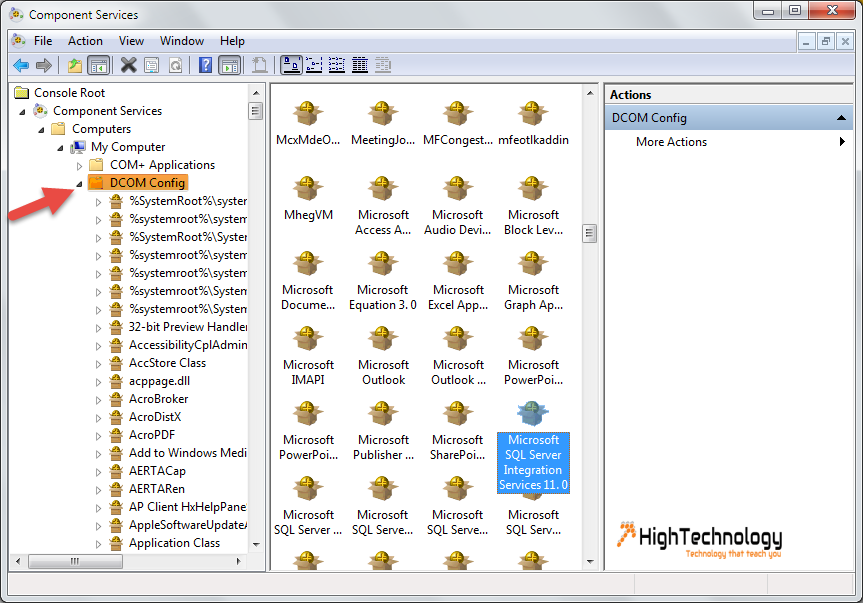The width and height of the screenshot is (863, 603).
Task: Collapse the My Computer tree node
Action: pos(60,149)
